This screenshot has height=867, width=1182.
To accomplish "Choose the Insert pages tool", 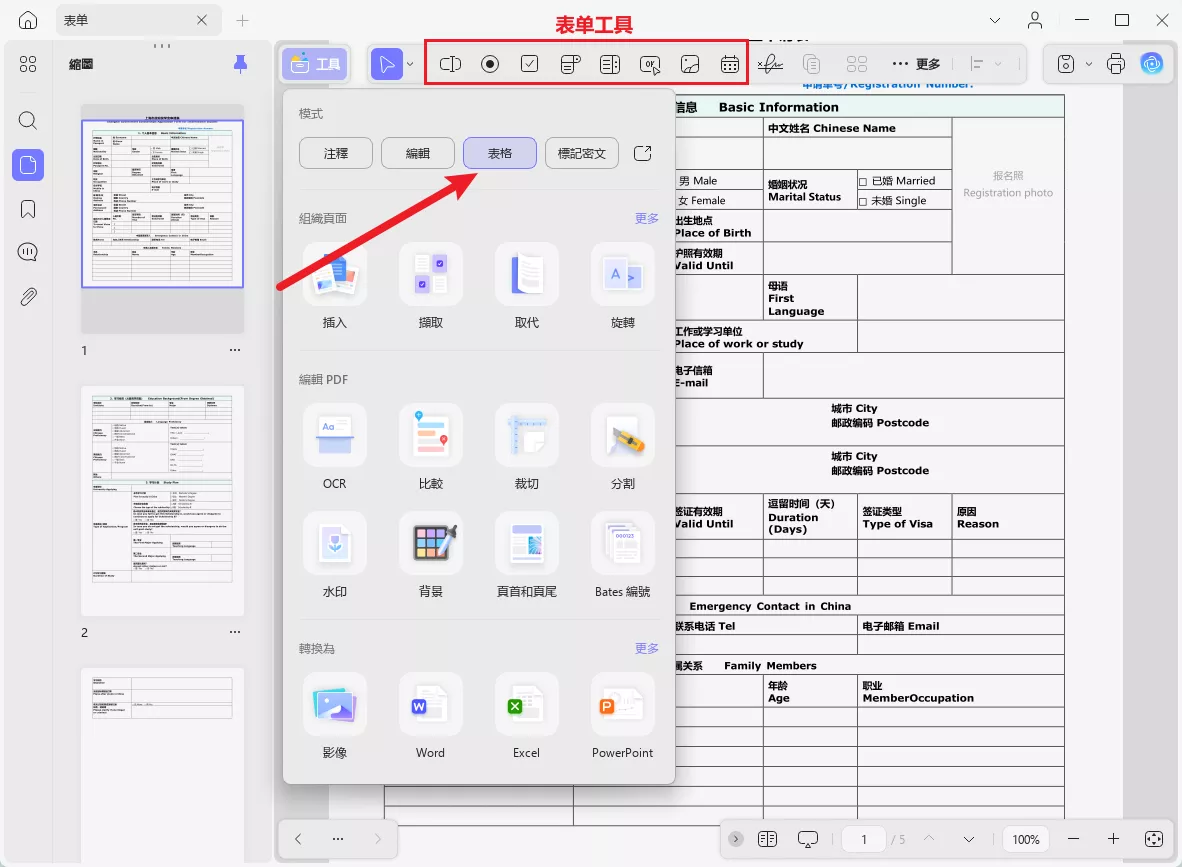I will [335, 287].
